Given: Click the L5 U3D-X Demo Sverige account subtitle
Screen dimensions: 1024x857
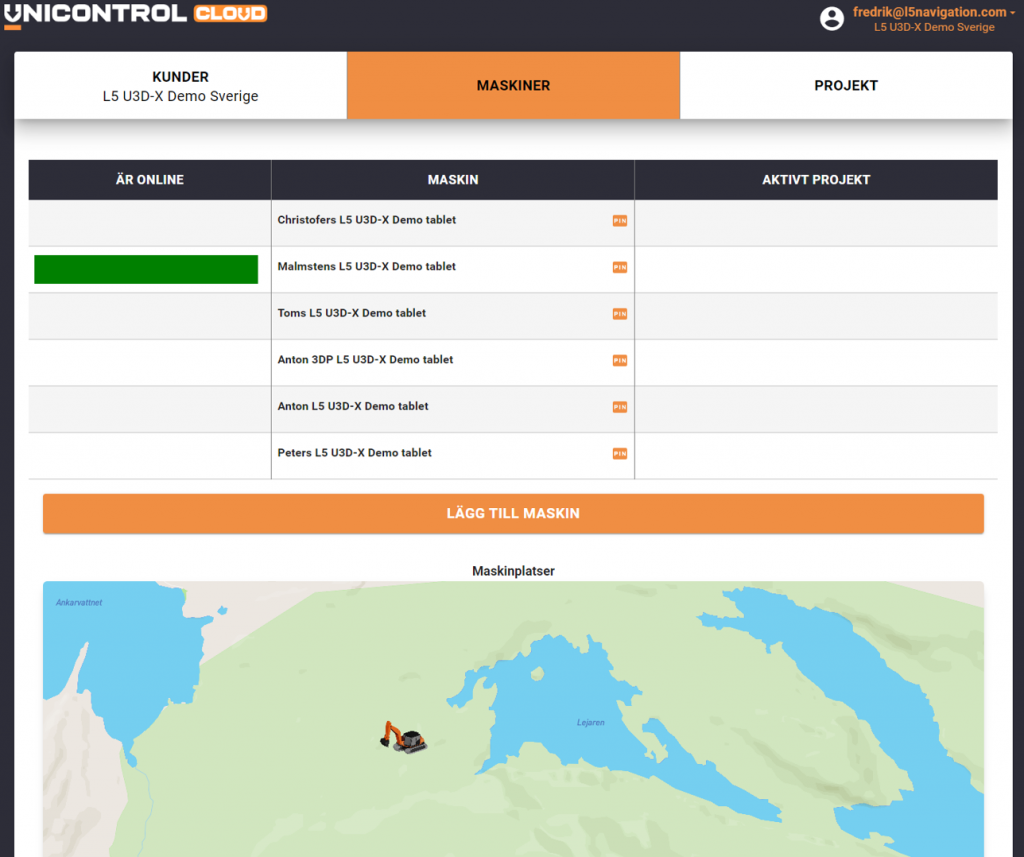Looking at the screenshot, I should [x=934, y=27].
